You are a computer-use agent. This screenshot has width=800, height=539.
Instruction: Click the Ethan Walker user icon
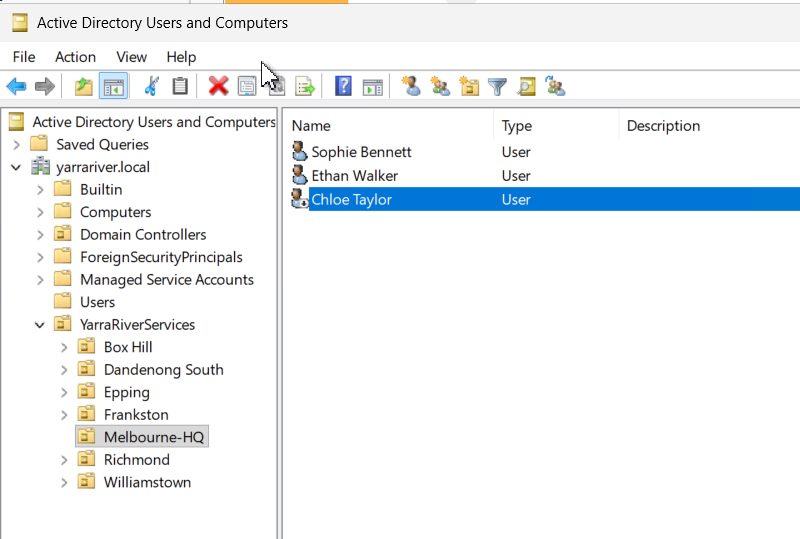pos(299,175)
